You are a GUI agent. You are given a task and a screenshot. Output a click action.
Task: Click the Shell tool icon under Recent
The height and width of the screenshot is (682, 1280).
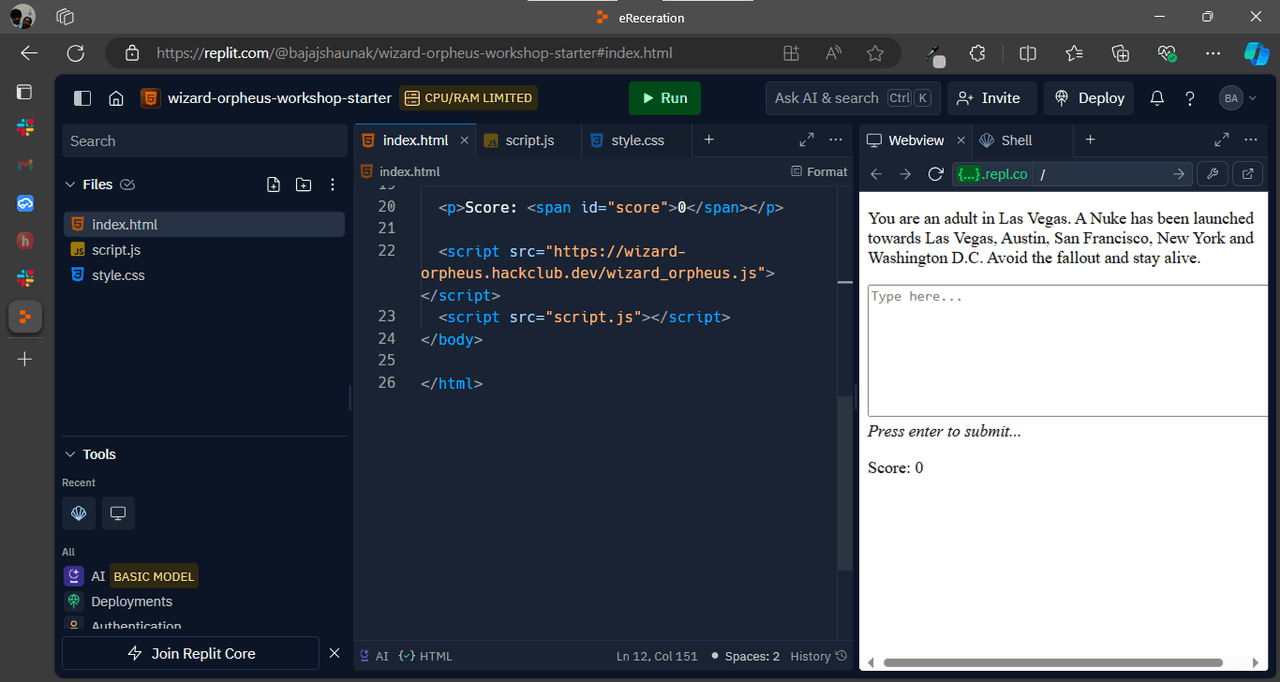click(79, 513)
